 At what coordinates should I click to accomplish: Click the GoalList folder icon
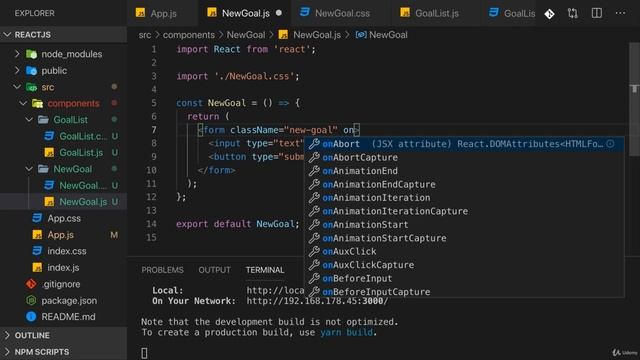point(43,120)
